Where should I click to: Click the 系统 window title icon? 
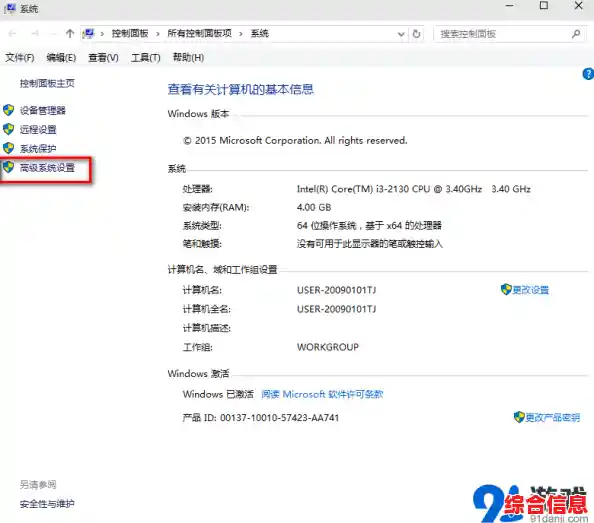(x=10, y=8)
